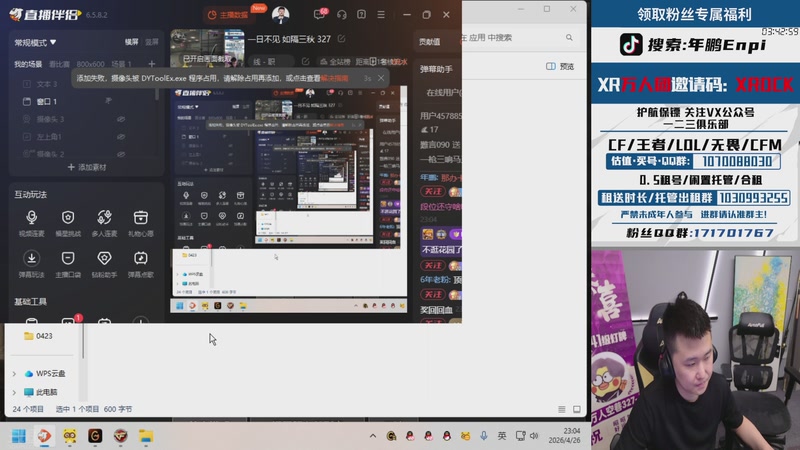Open 直播伴侣 app in taskbar
This screenshot has height=450, width=800.
[44, 436]
